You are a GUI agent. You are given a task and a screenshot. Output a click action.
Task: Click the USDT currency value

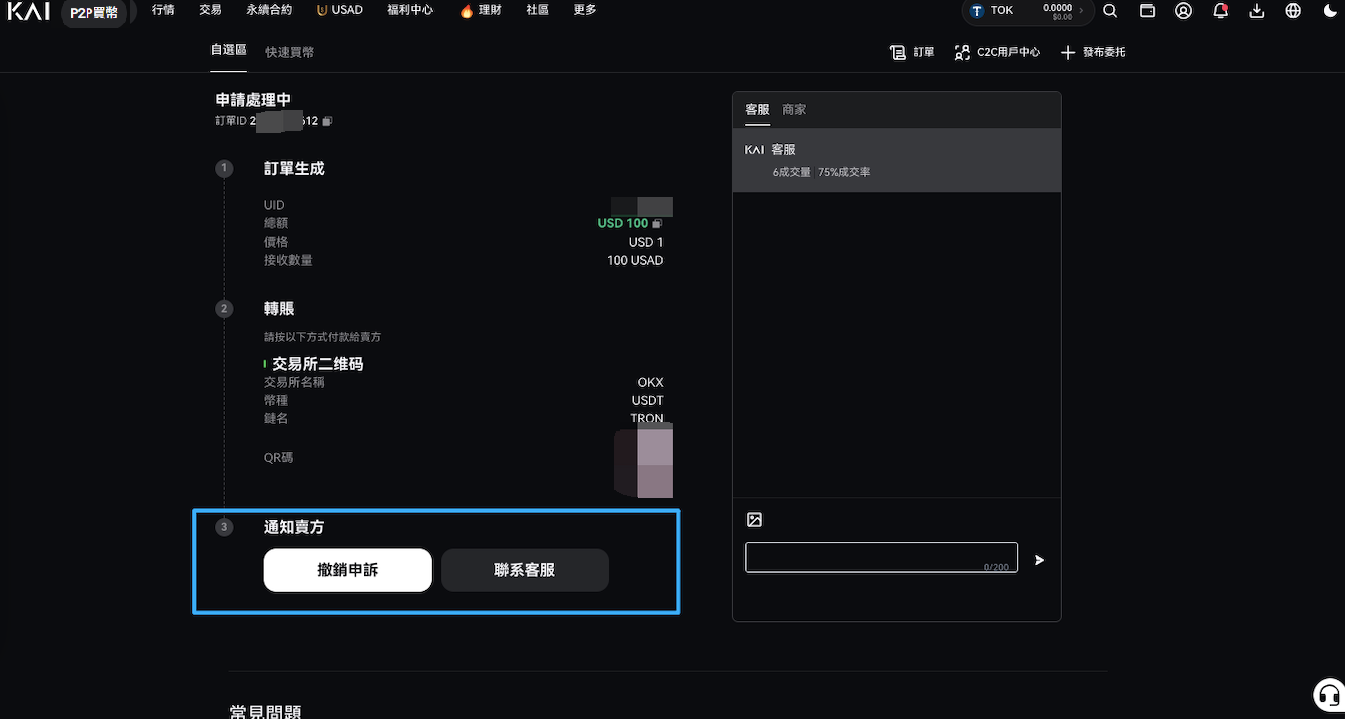647,400
